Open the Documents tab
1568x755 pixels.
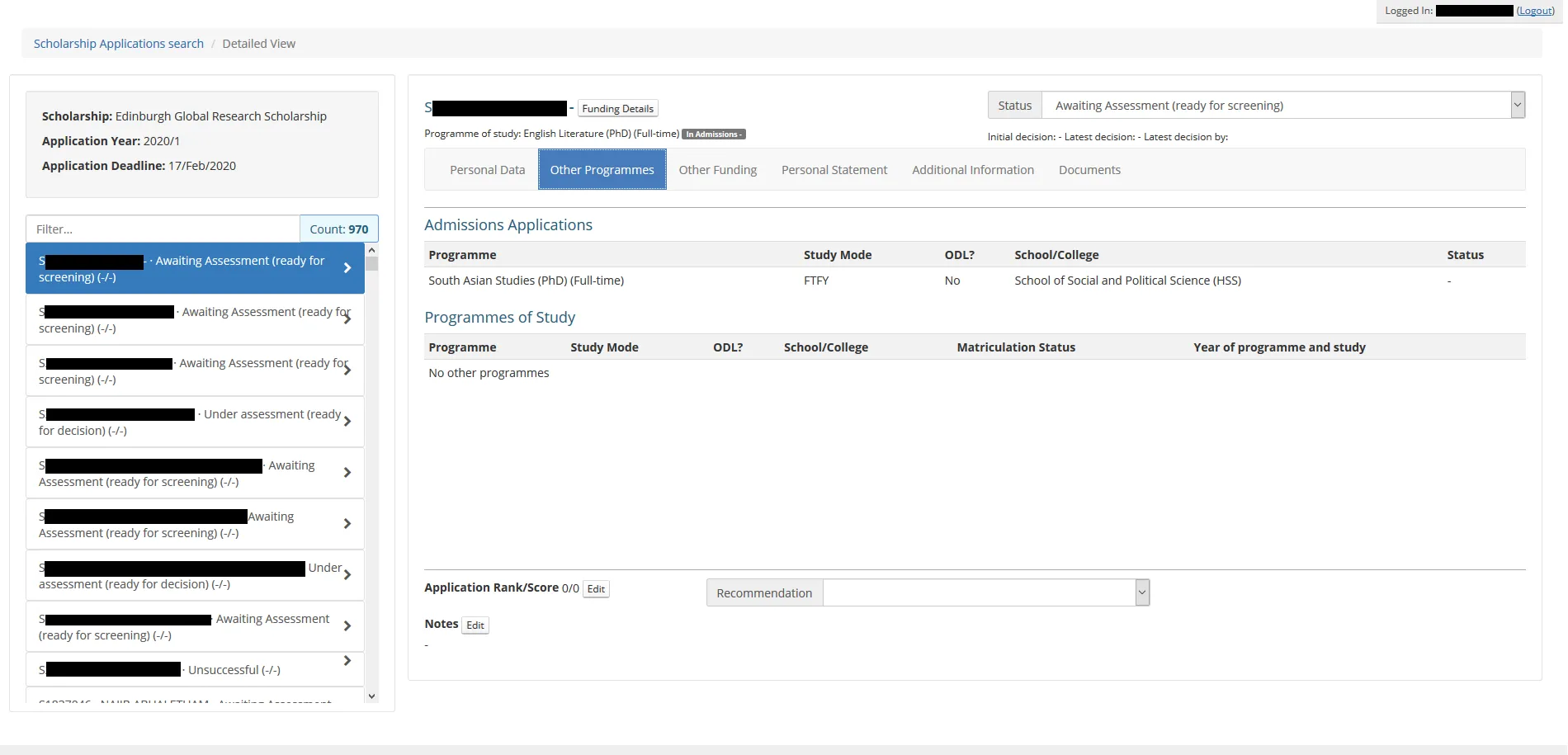pyautogui.click(x=1089, y=170)
